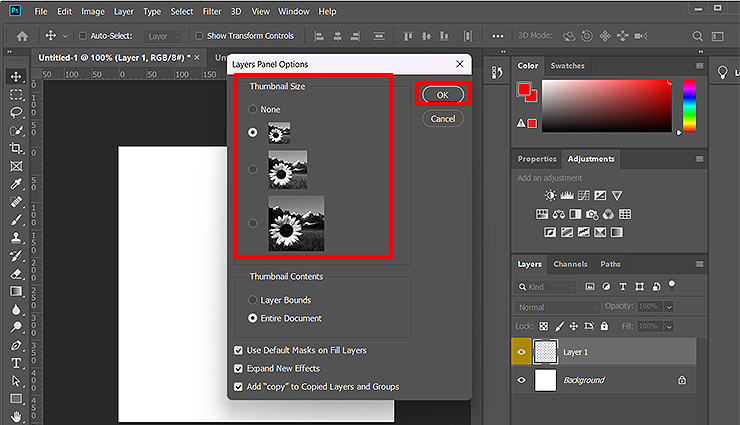Toggle Expand New Effects checkbox
The height and width of the screenshot is (425, 740).
tap(238, 368)
